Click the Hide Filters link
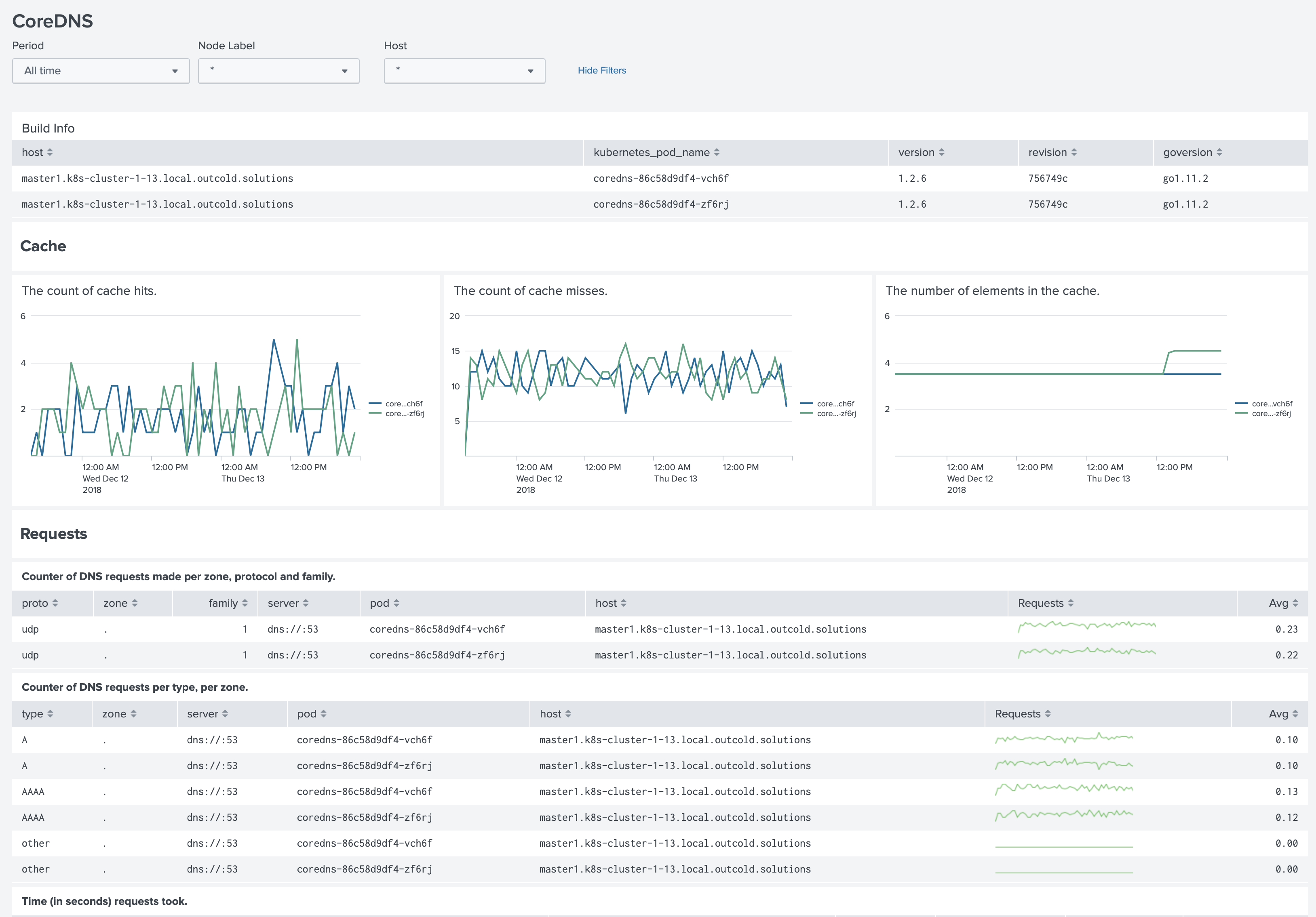 [x=602, y=70]
